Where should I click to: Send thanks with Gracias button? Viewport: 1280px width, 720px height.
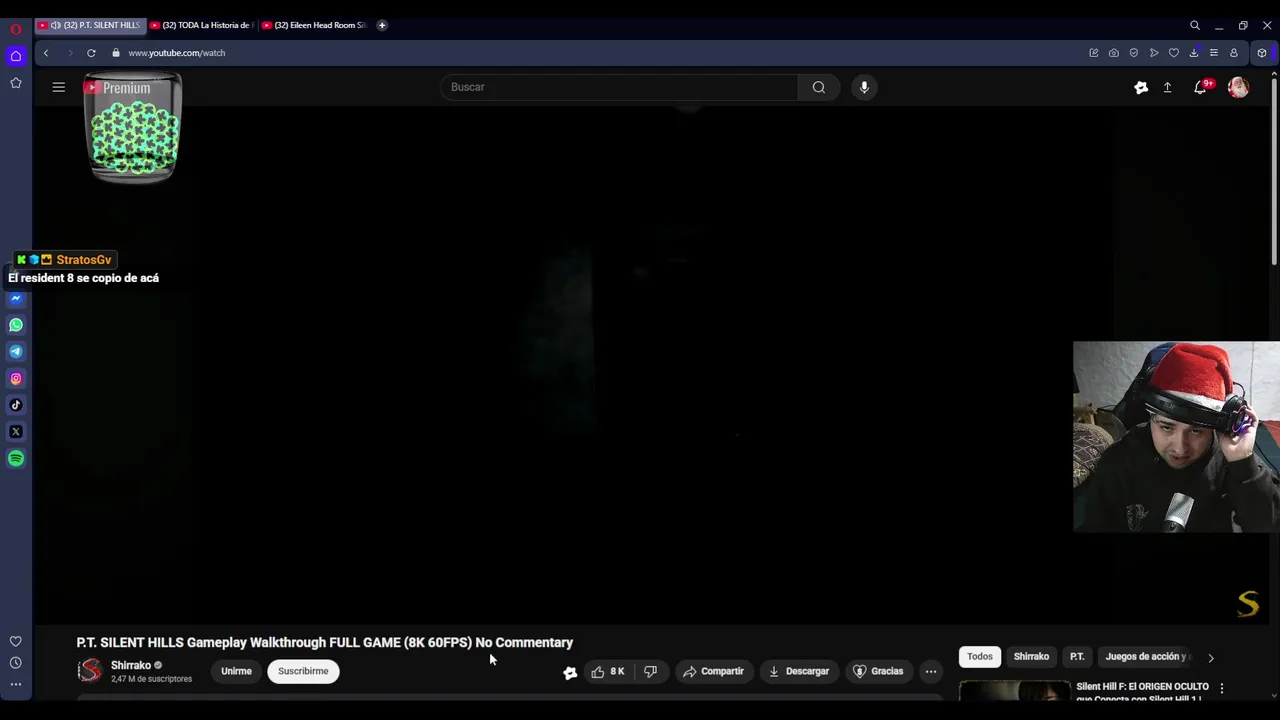[877, 671]
